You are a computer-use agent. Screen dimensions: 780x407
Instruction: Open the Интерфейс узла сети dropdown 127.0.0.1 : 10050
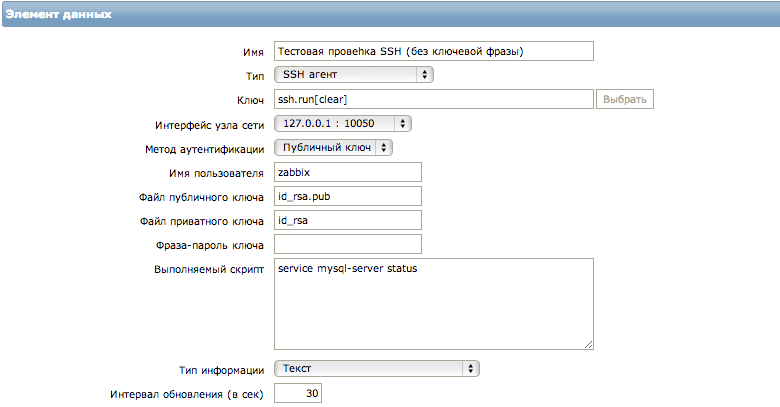pyautogui.click(x=343, y=123)
